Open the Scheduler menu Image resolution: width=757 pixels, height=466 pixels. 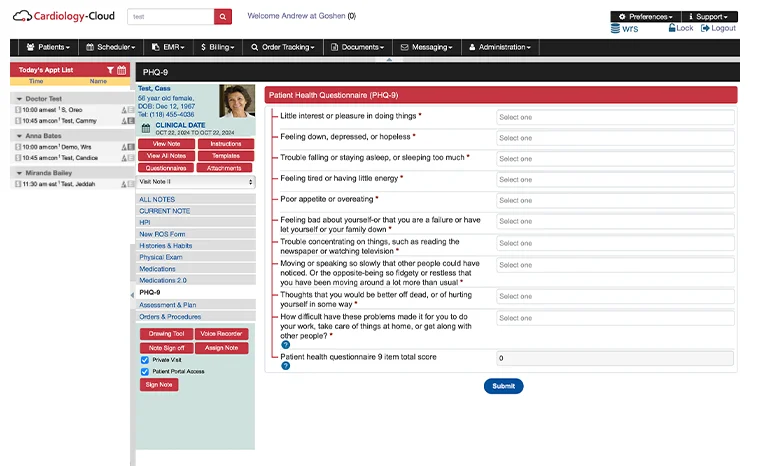pyautogui.click(x=111, y=47)
